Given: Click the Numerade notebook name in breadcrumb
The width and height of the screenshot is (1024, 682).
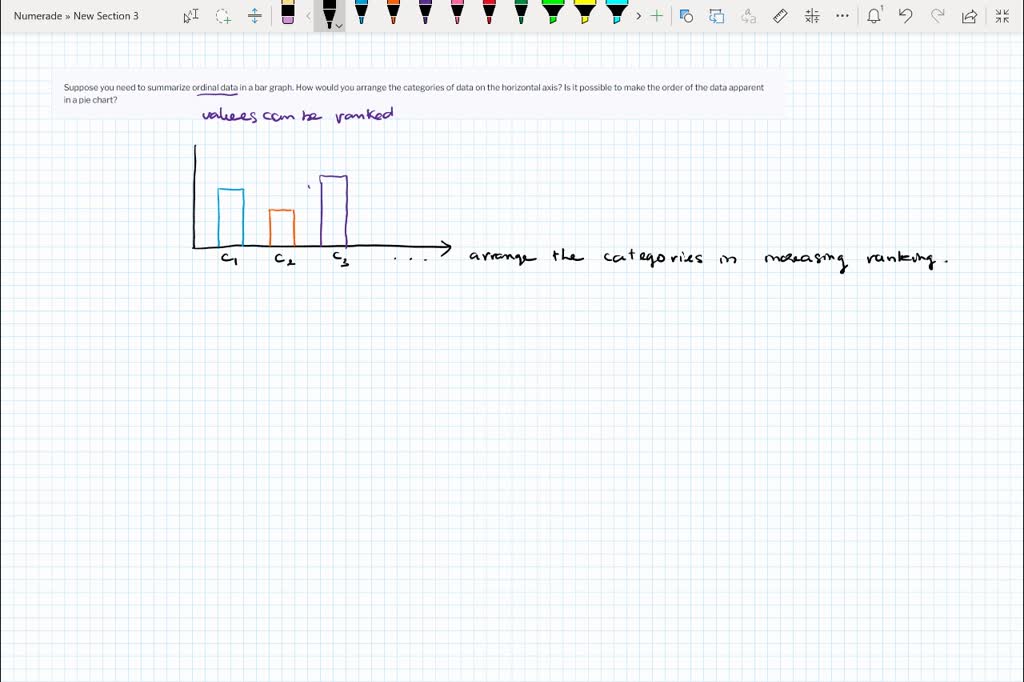Looking at the screenshot, I should (38, 16).
